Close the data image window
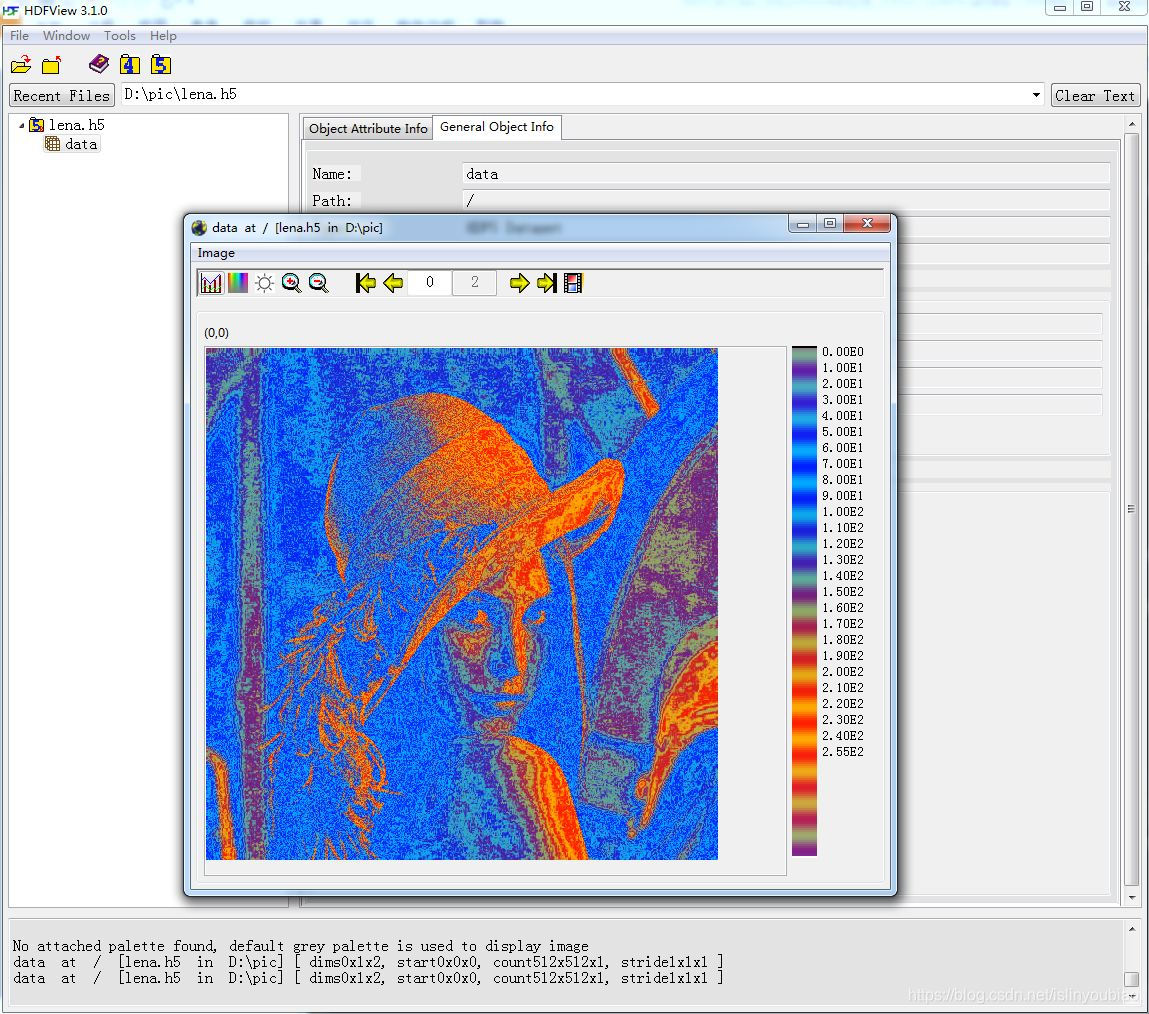This screenshot has width=1149, height=1014. coord(867,223)
